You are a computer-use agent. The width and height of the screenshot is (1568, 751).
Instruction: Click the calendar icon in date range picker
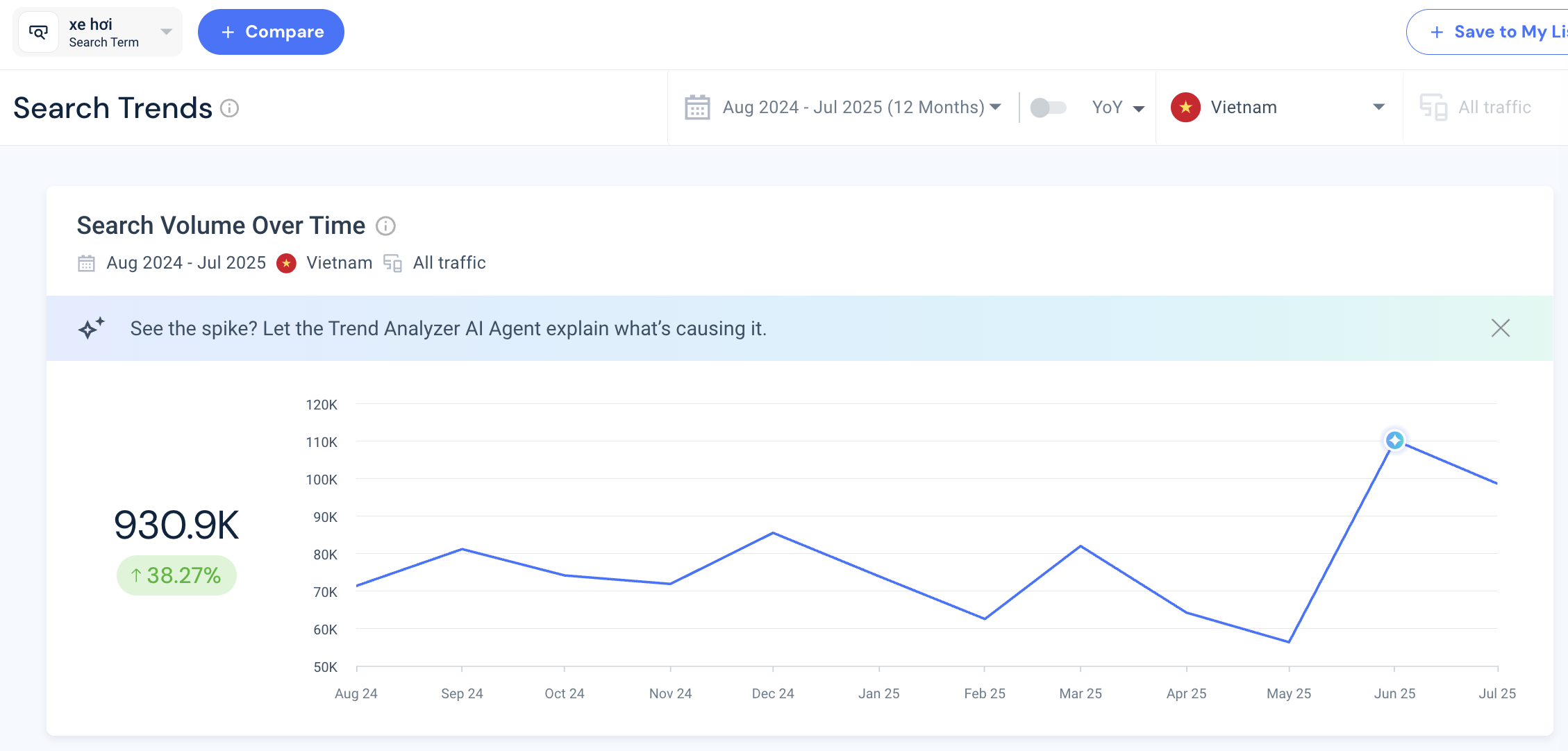[x=697, y=108]
